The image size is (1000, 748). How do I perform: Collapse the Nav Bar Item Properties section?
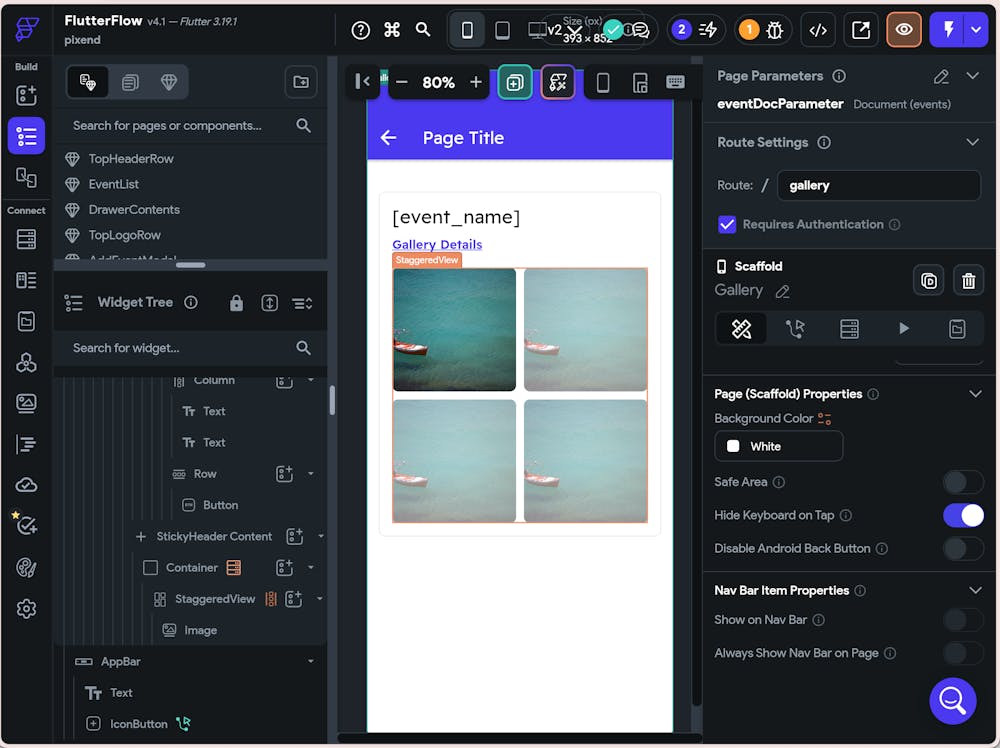pos(975,591)
